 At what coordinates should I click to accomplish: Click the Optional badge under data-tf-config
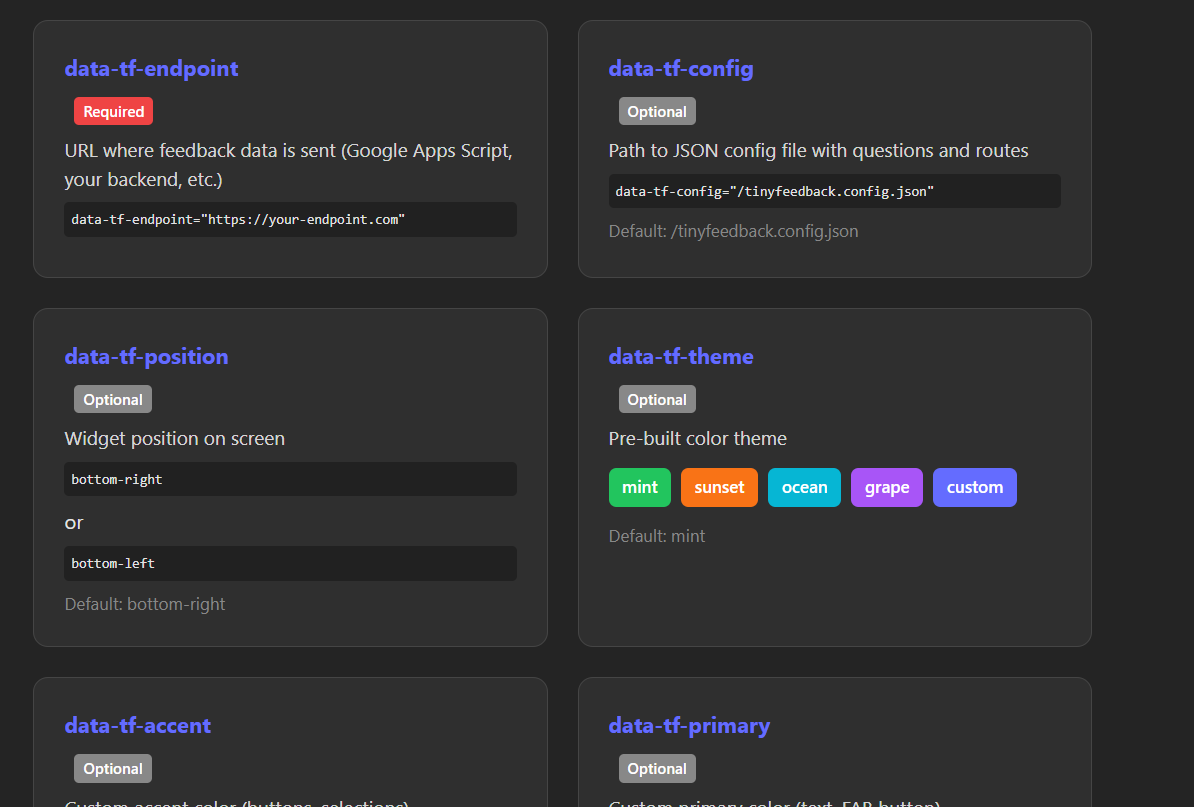coord(657,111)
